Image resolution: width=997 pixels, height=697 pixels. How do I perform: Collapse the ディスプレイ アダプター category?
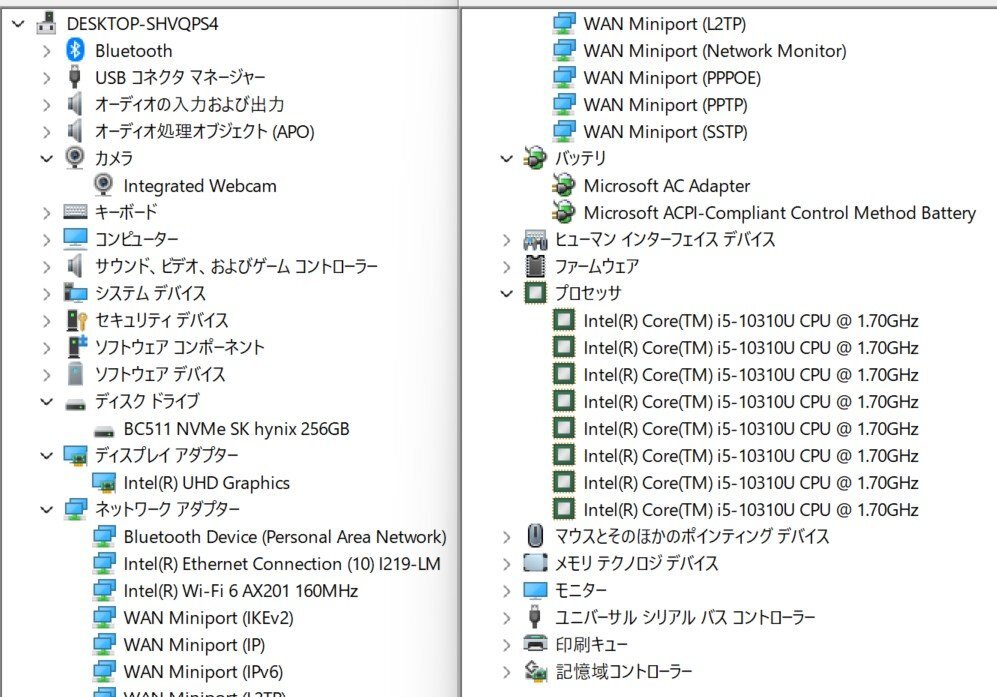pyautogui.click(x=46, y=455)
